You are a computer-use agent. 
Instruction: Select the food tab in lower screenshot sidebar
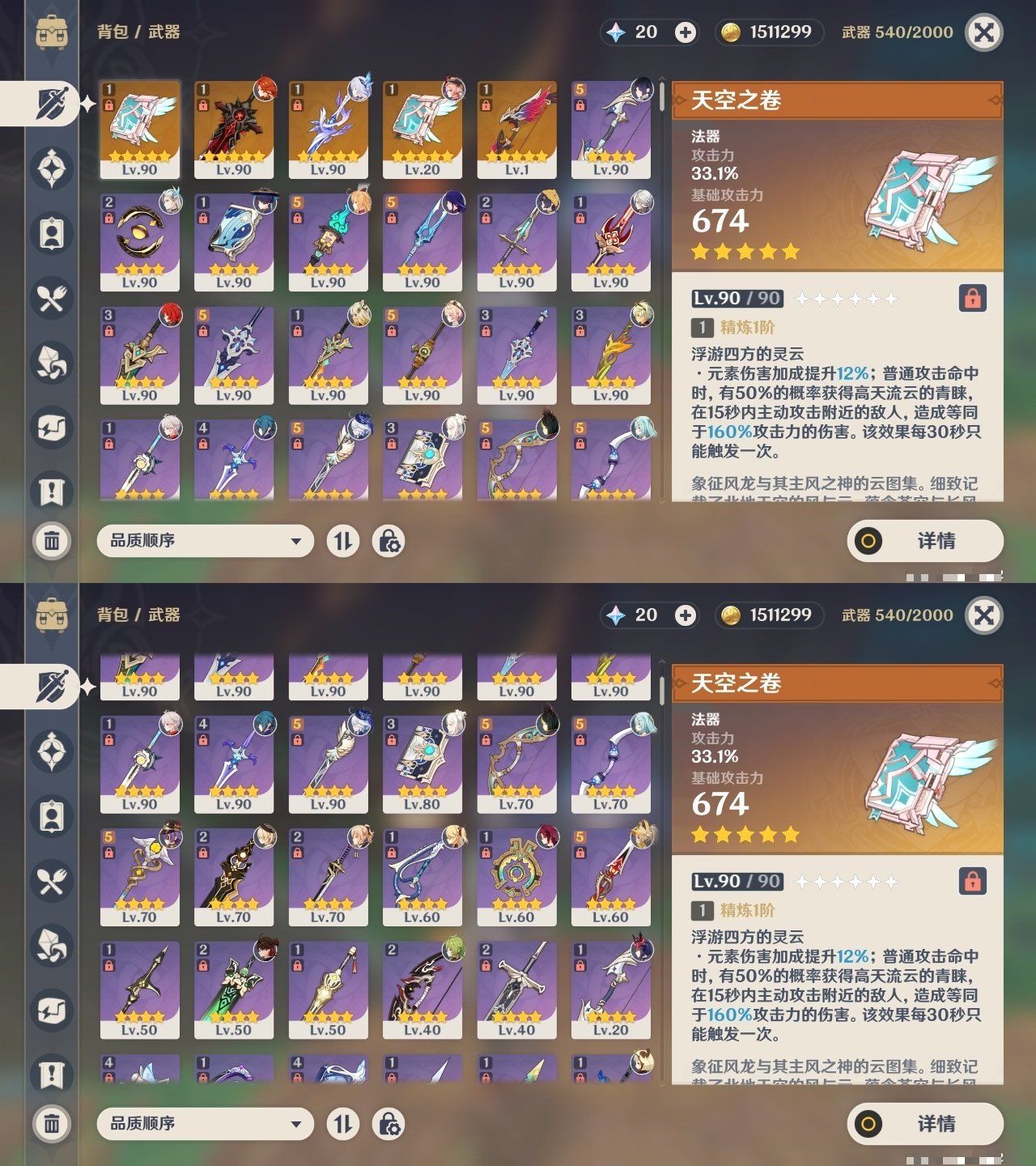click(52, 881)
